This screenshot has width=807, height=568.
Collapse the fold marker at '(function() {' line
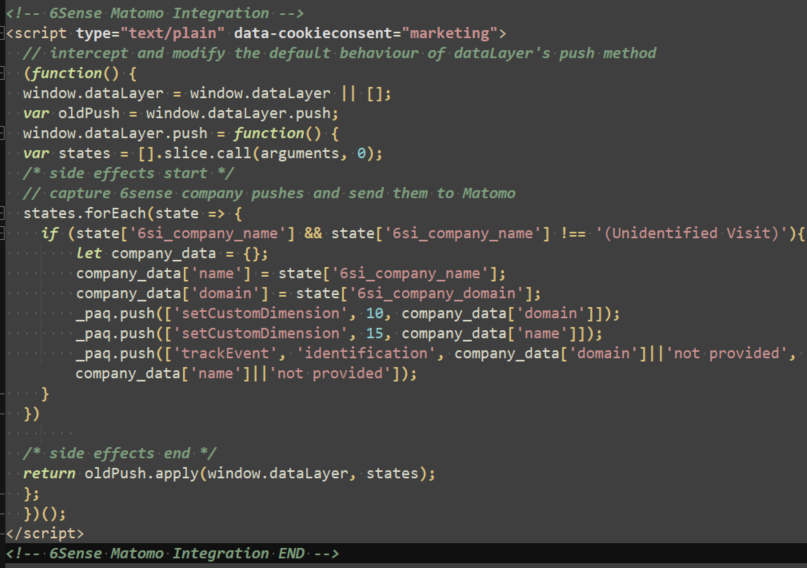click(x=2, y=74)
